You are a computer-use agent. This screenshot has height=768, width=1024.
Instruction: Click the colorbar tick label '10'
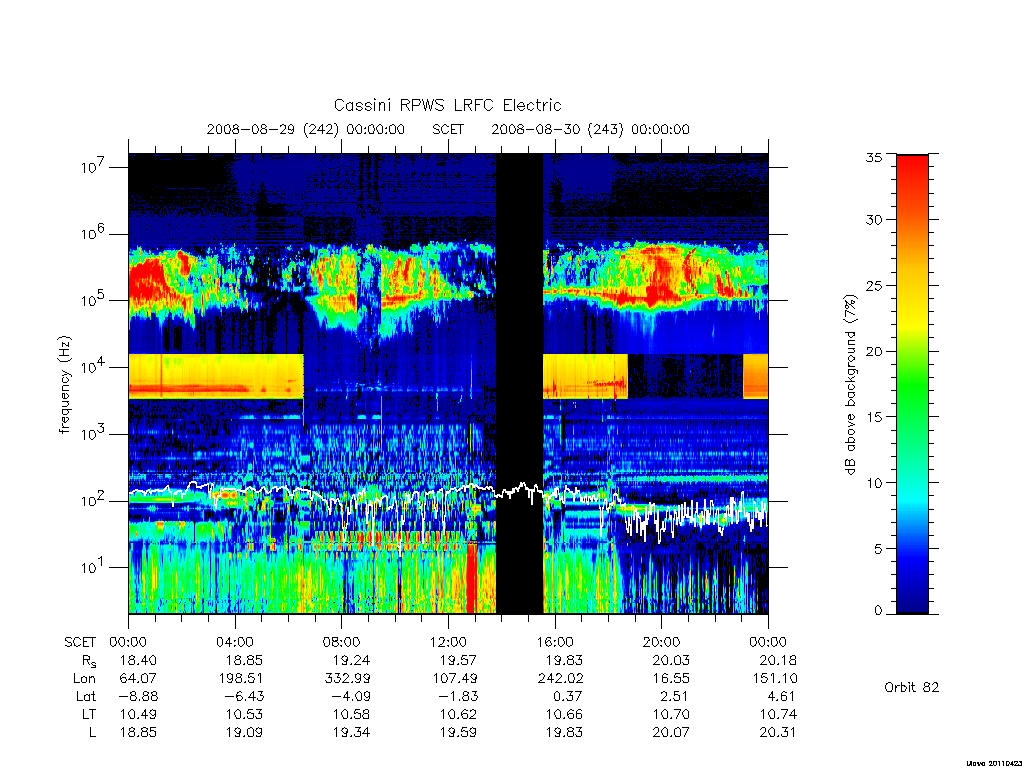874,483
